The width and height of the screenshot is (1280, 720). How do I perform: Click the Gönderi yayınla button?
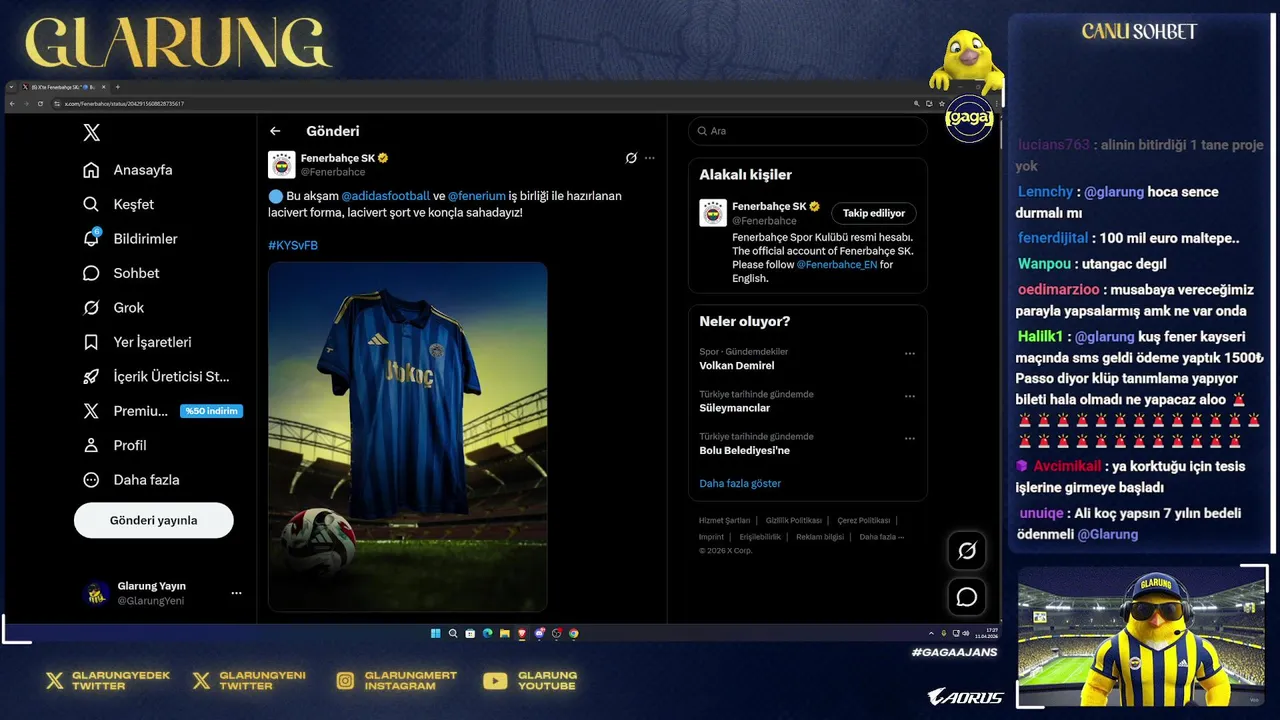click(x=154, y=520)
